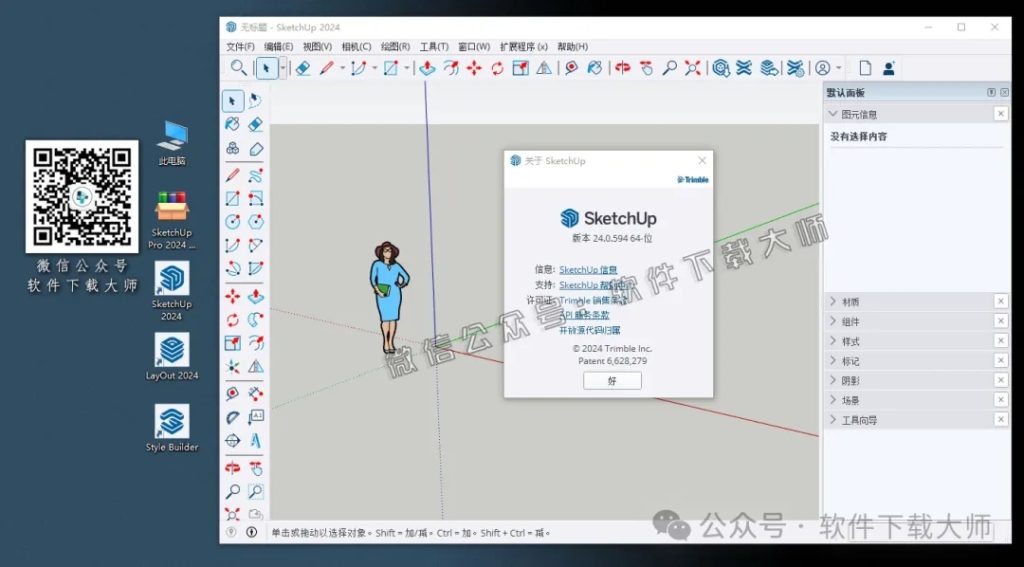Open the 扩展程序(x) menu
The height and width of the screenshot is (567, 1024).
tap(524, 47)
